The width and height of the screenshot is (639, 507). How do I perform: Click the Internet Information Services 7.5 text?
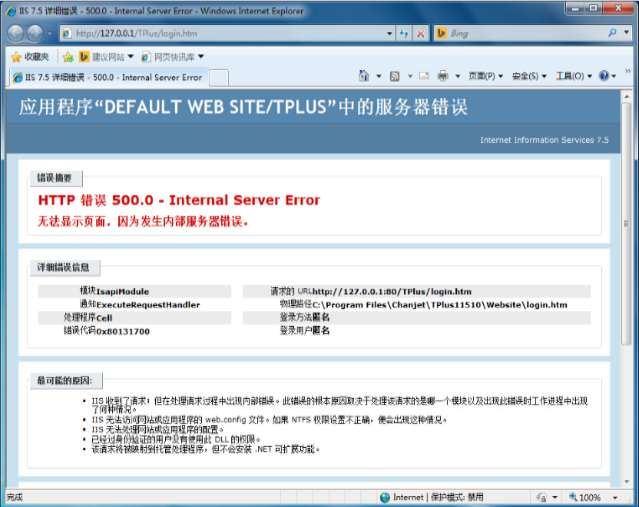pyautogui.click(x=544, y=140)
